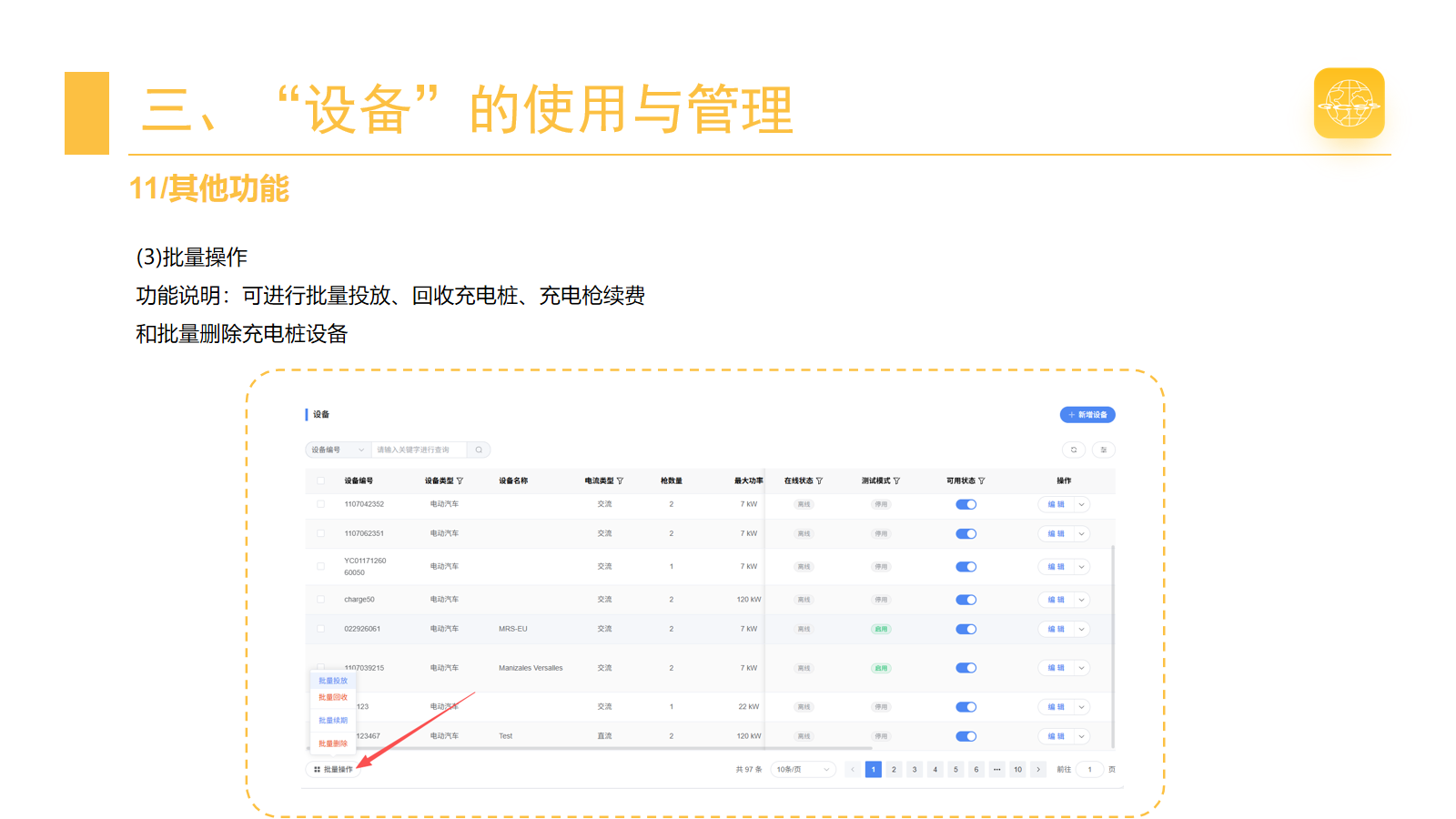Filter by 在线状态 funnel icon
Image resolution: width=1456 pixels, height=819 pixels.
819,480
